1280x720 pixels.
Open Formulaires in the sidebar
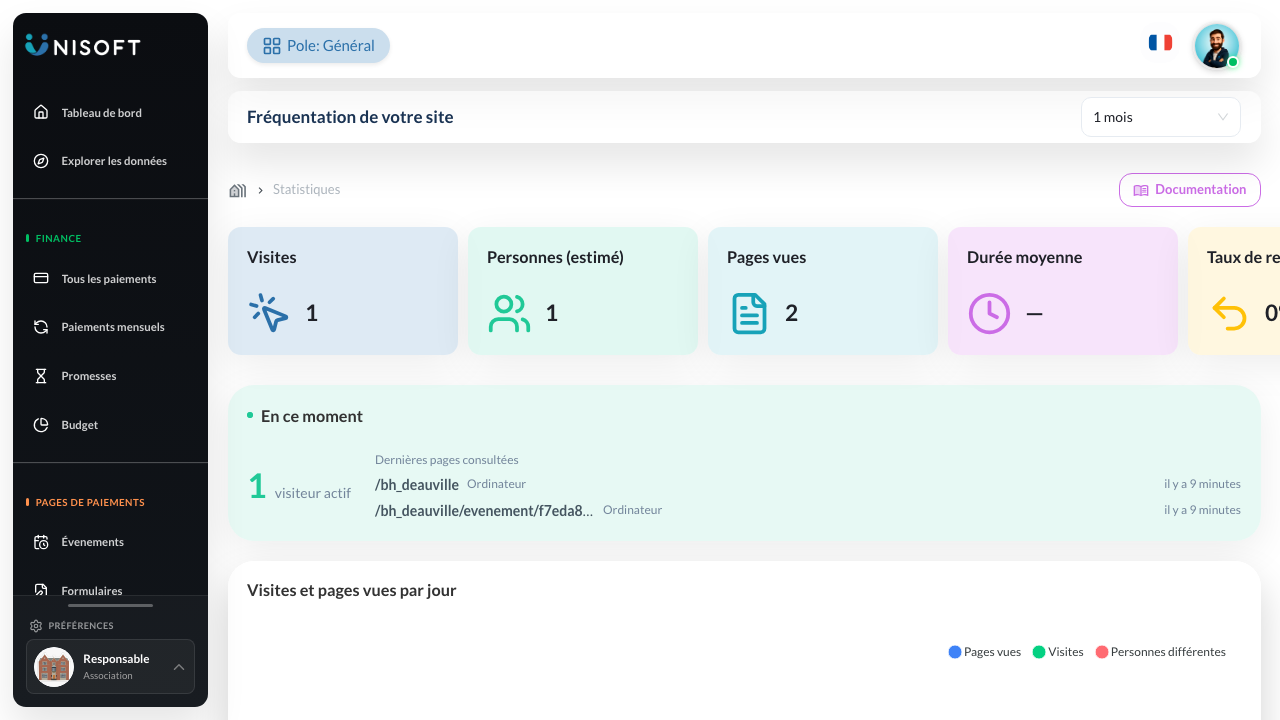click(92, 590)
